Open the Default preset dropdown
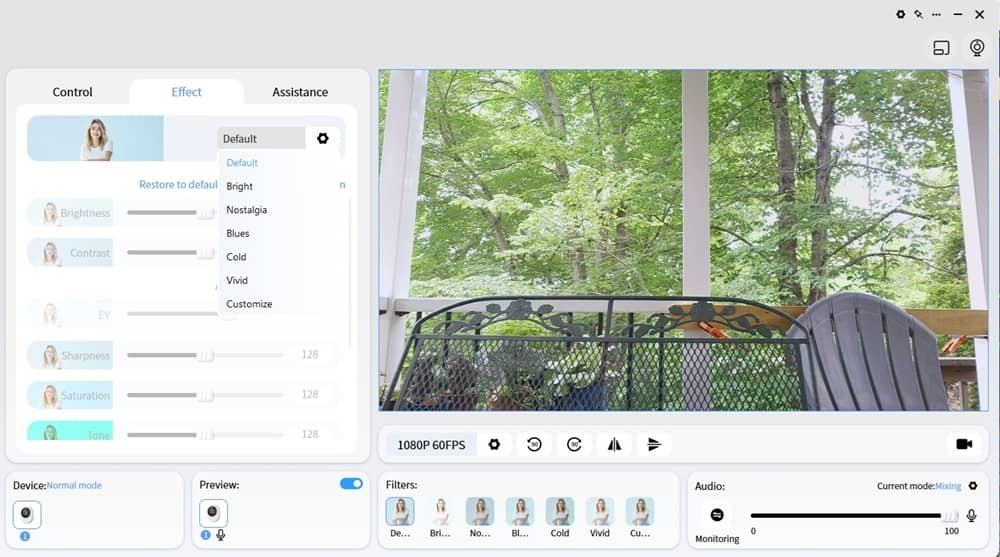1000x557 pixels. [261, 138]
